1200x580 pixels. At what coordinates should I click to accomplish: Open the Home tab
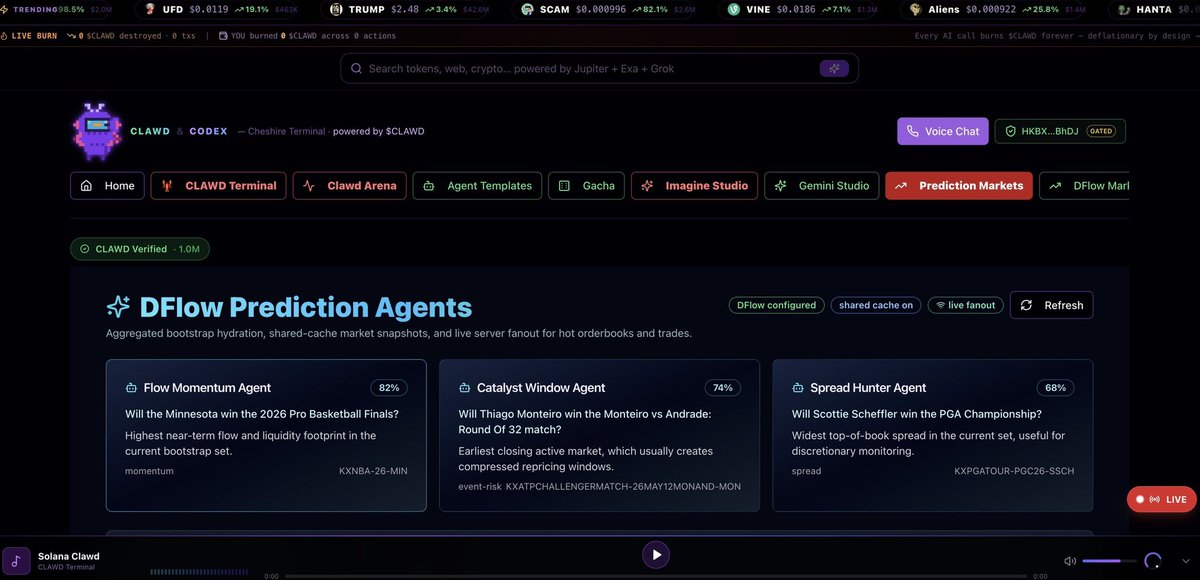coord(108,186)
